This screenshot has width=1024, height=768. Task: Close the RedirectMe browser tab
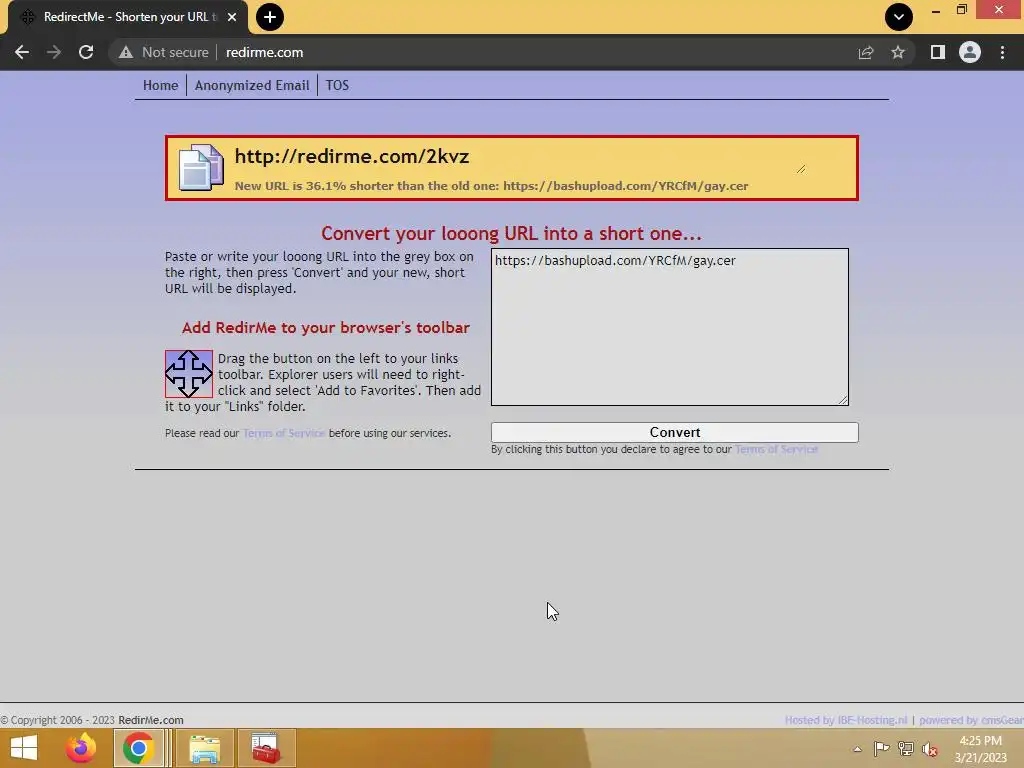pyautogui.click(x=232, y=17)
